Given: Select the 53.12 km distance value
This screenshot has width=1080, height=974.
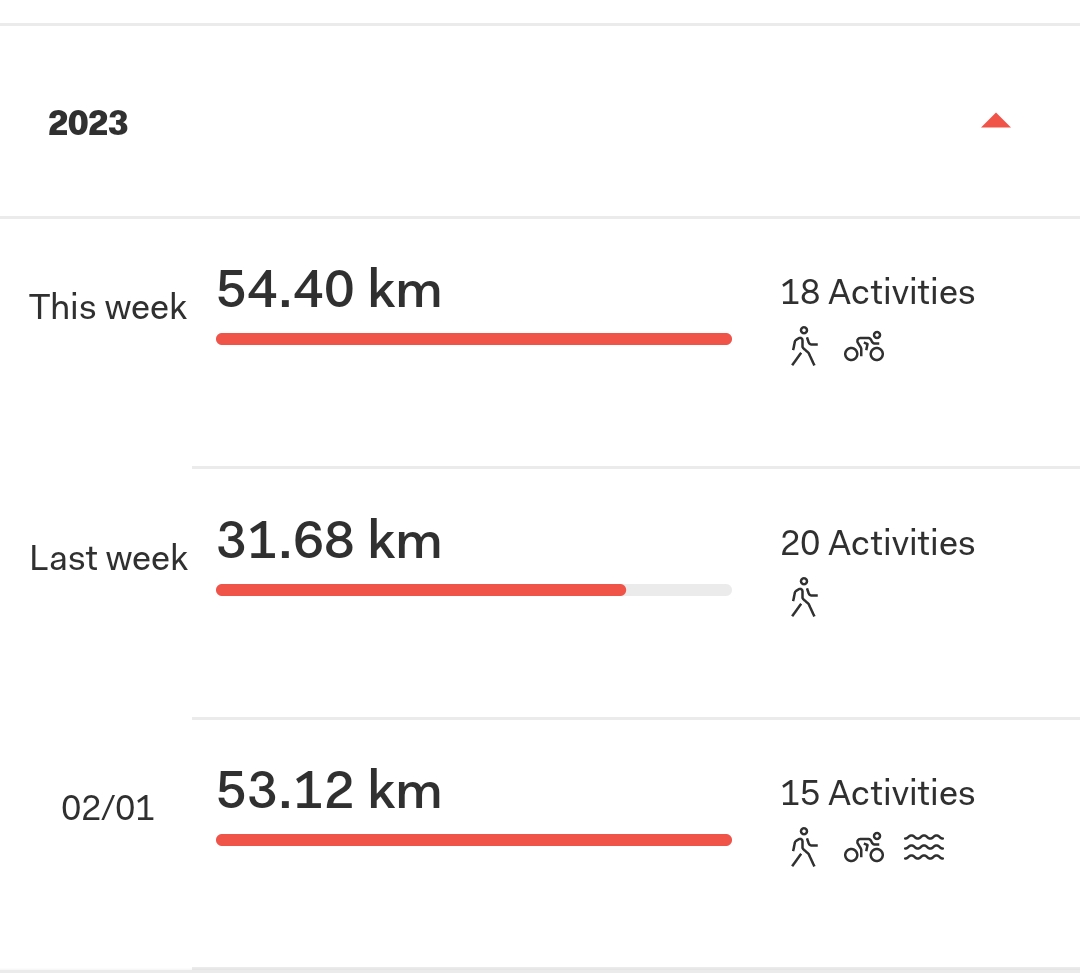Looking at the screenshot, I should pyautogui.click(x=329, y=790).
